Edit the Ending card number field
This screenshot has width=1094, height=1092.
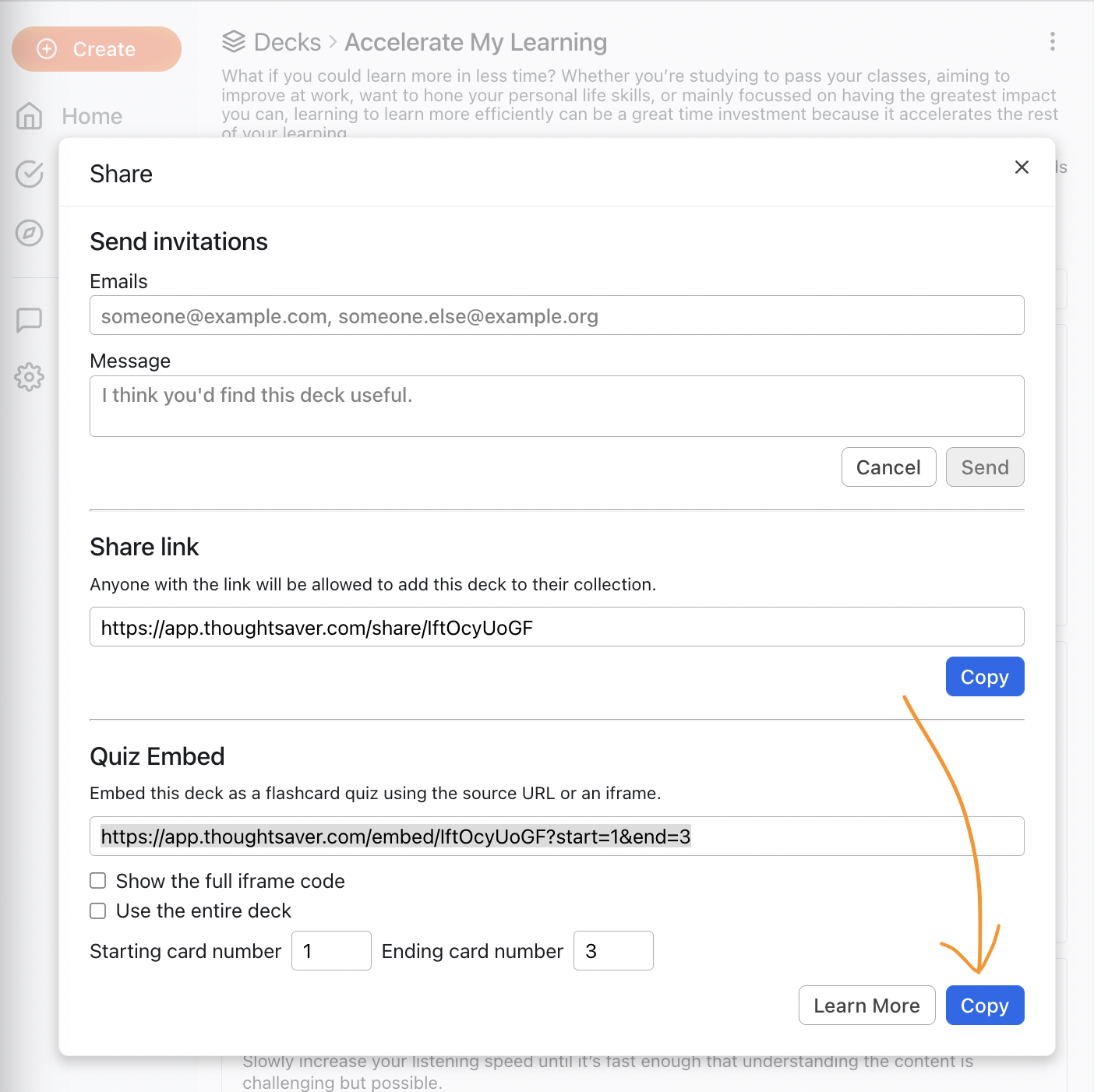pos(613,951)
